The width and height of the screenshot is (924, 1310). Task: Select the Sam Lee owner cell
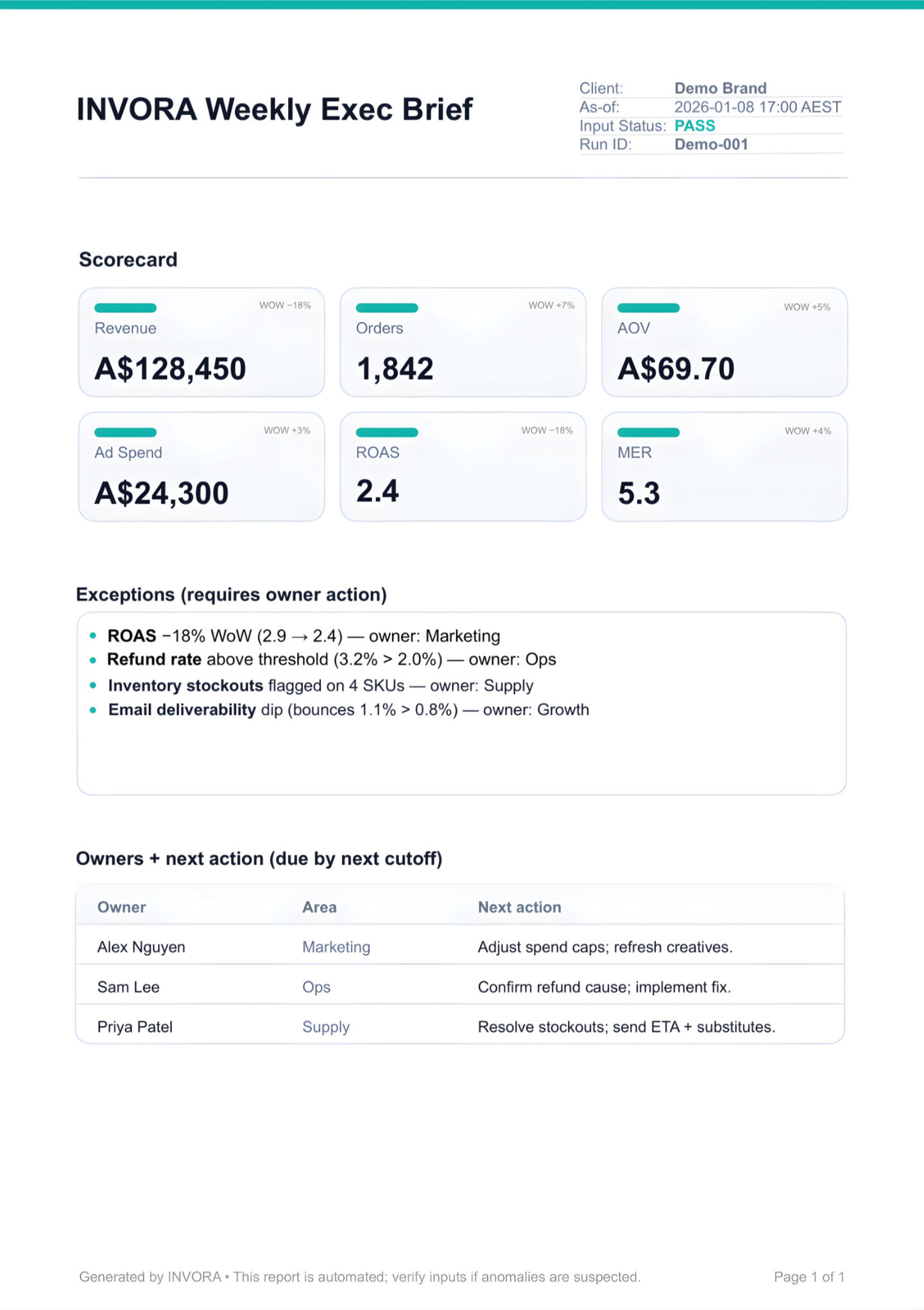coord(128,987)
